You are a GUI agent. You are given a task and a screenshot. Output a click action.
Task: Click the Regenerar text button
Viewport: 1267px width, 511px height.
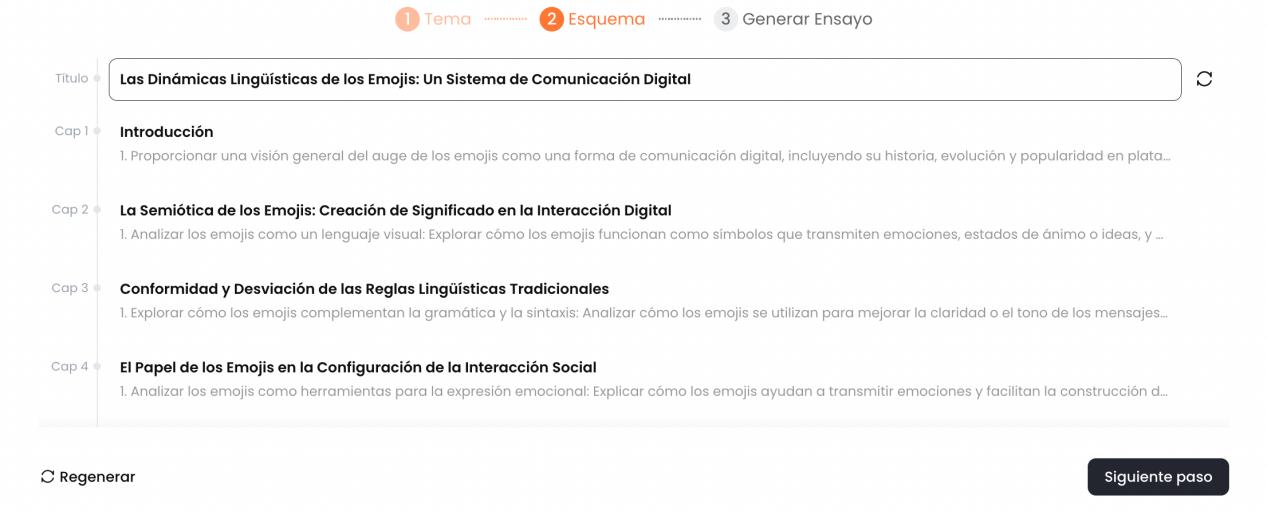pos(97,477)
